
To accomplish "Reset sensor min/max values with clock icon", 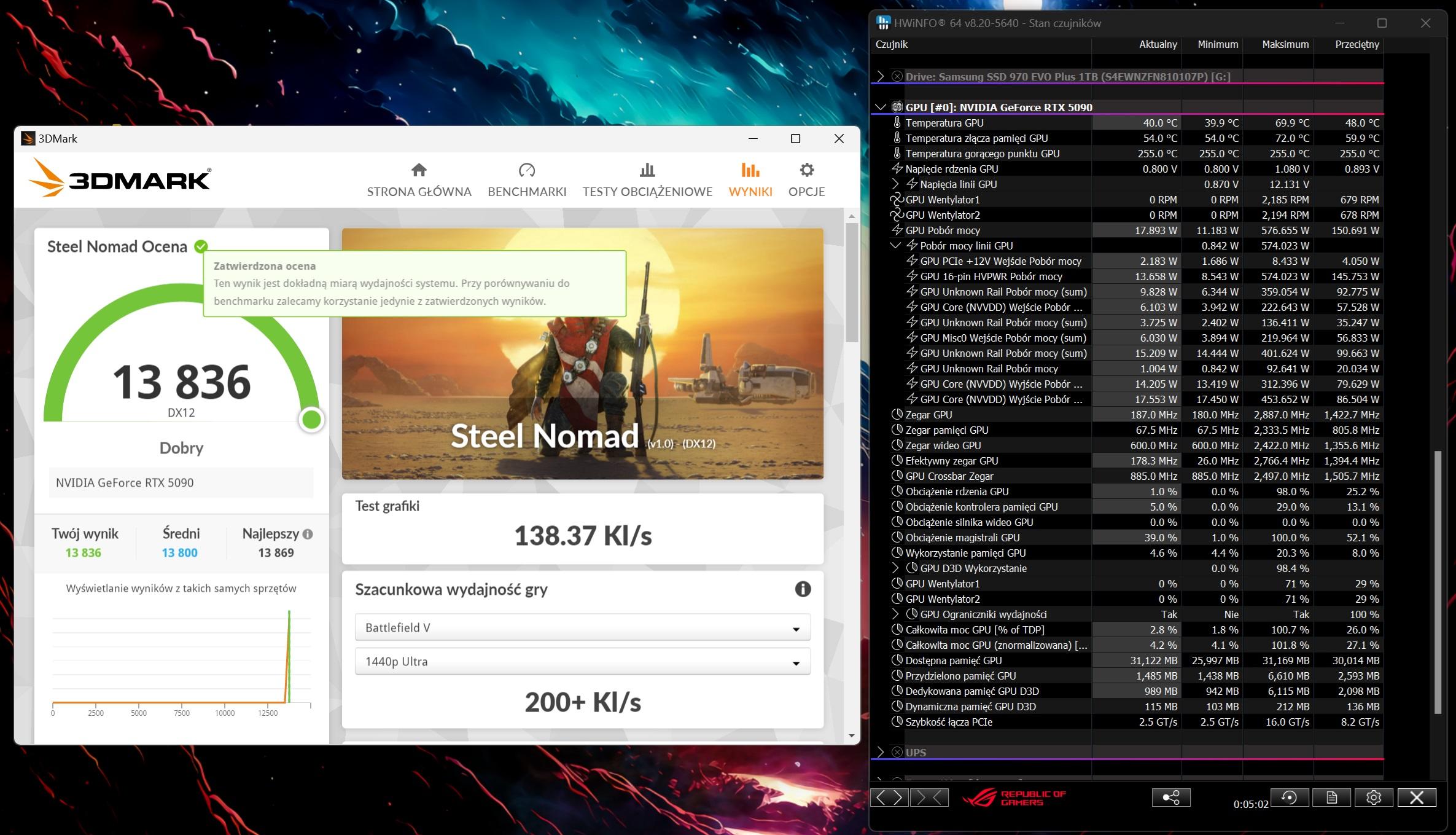I will [x=1289, y=798].
